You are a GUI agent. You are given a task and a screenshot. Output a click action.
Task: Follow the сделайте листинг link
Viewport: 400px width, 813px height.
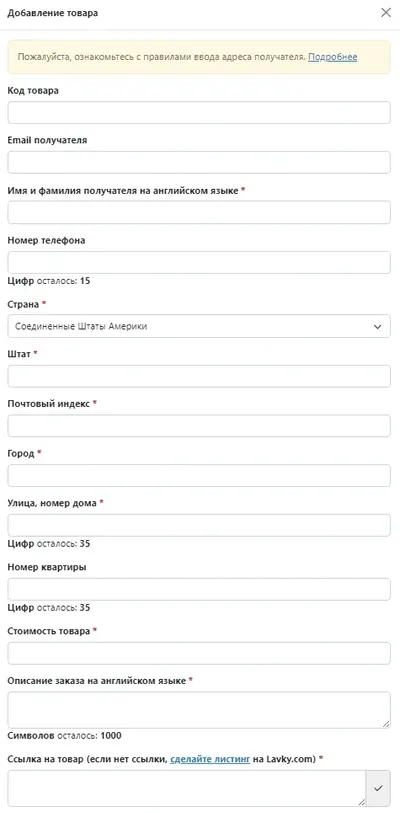[210, 759]
